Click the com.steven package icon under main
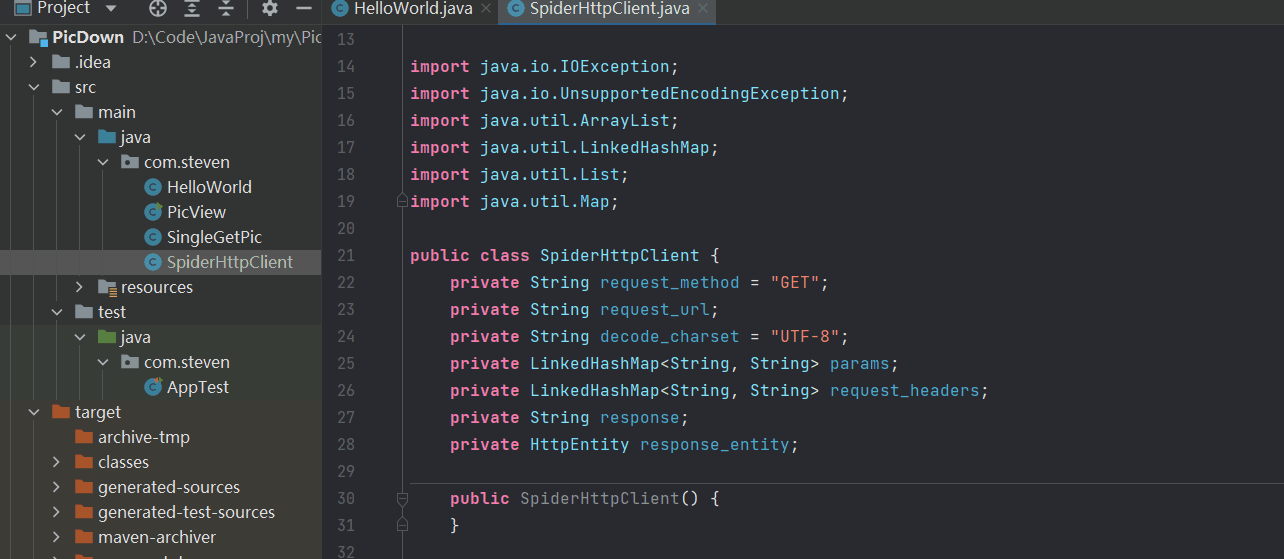 coord(130,162)
